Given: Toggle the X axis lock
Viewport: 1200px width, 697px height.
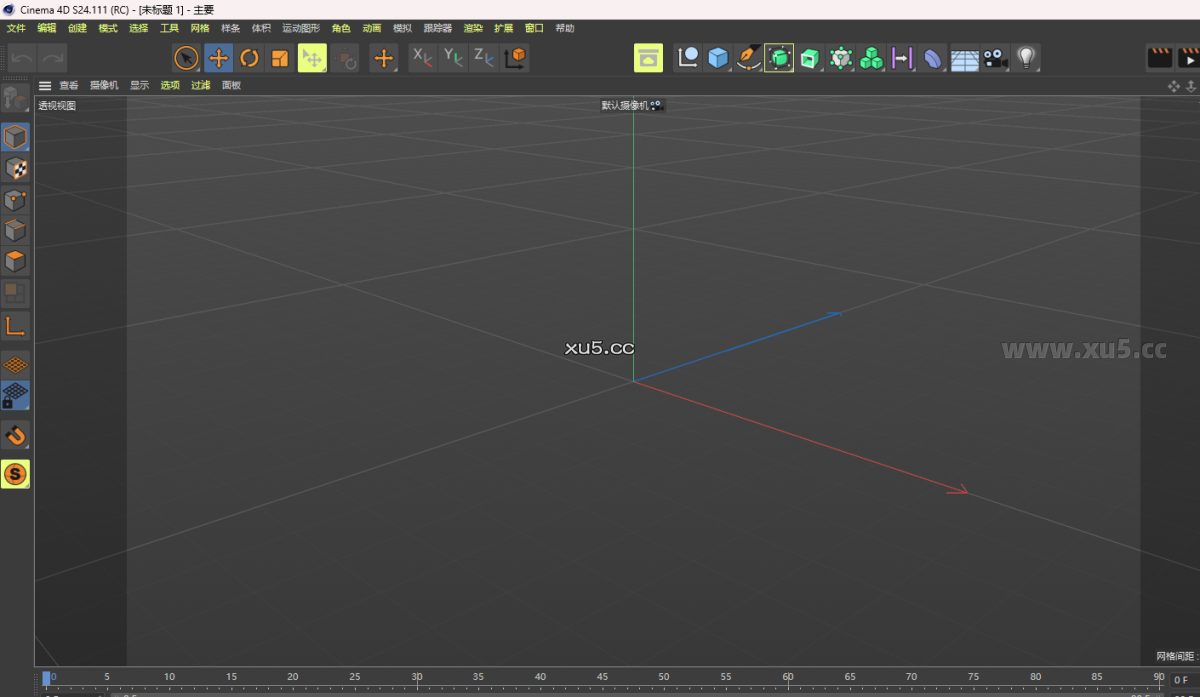Looking at the screenshot, I should [421, 58].
